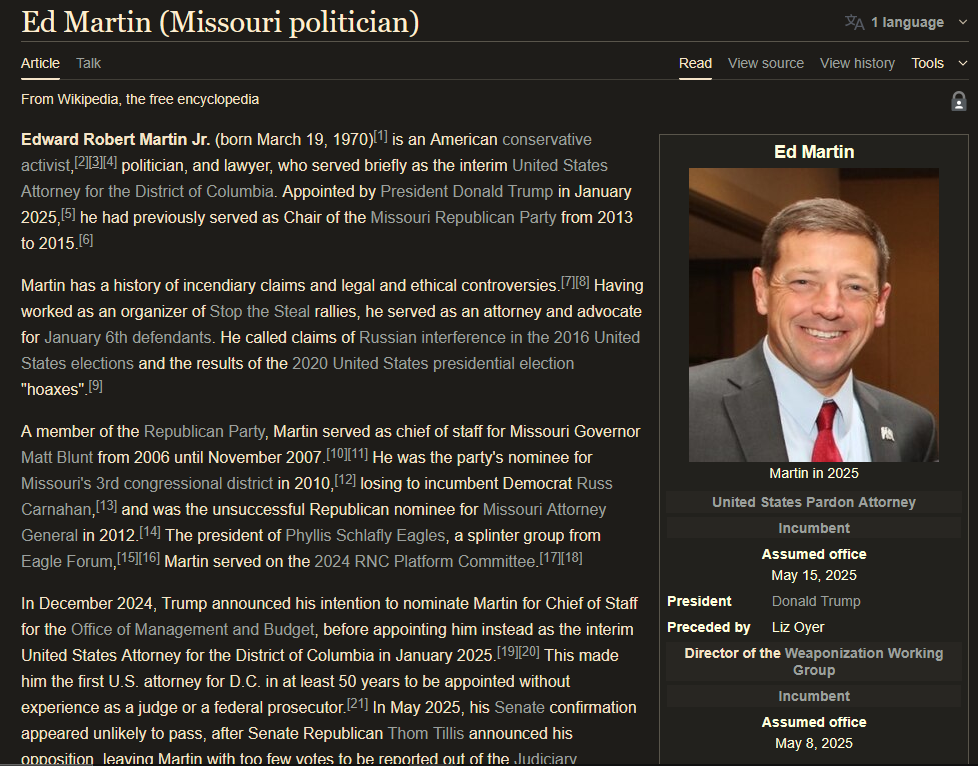The height and width of the screenshot is (766, 978).
Task: Open the 'Phyllis Schlafly Eagles' link
Action: tap(366, 535)
